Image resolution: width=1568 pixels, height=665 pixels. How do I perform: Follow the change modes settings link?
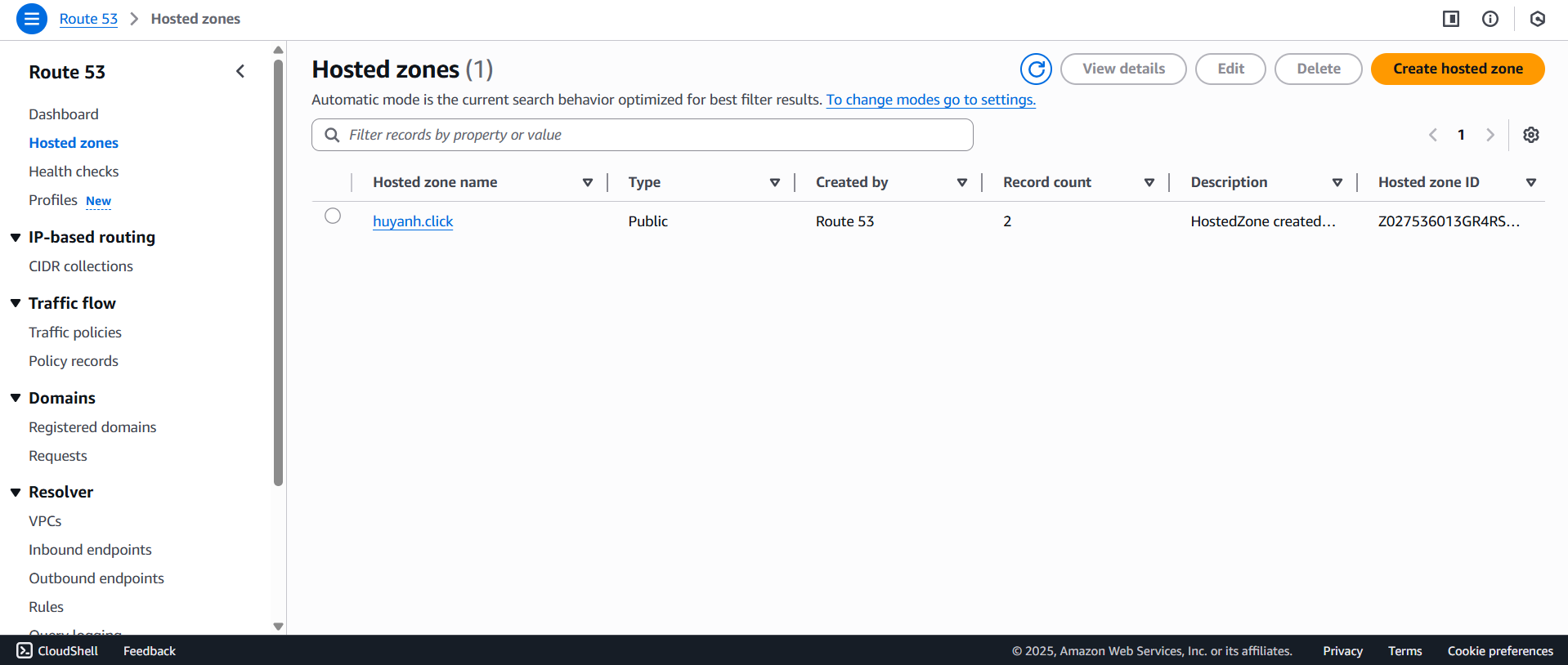click(x=931, y=100)
